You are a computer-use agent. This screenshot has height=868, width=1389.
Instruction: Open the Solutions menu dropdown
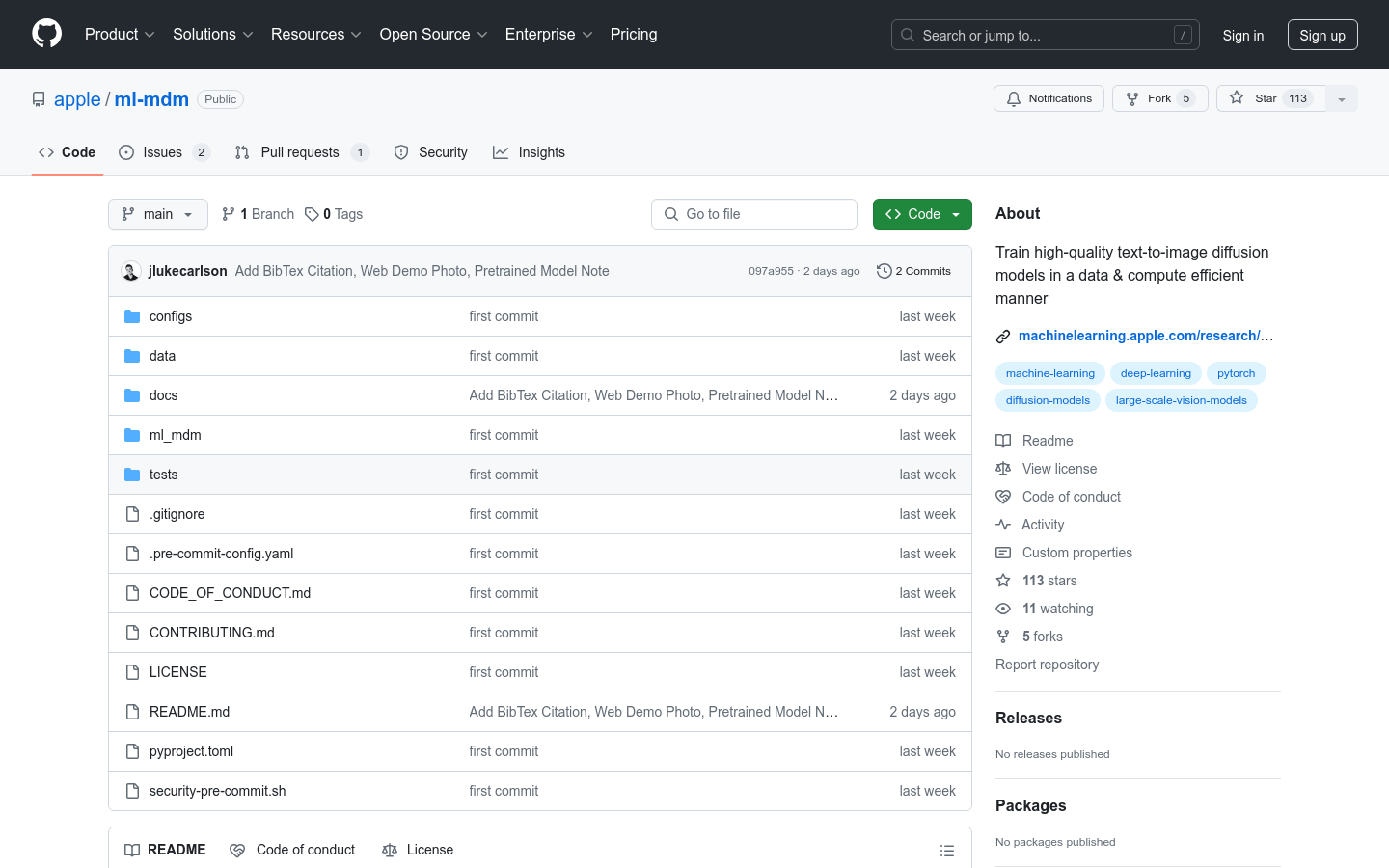(213, 34)
